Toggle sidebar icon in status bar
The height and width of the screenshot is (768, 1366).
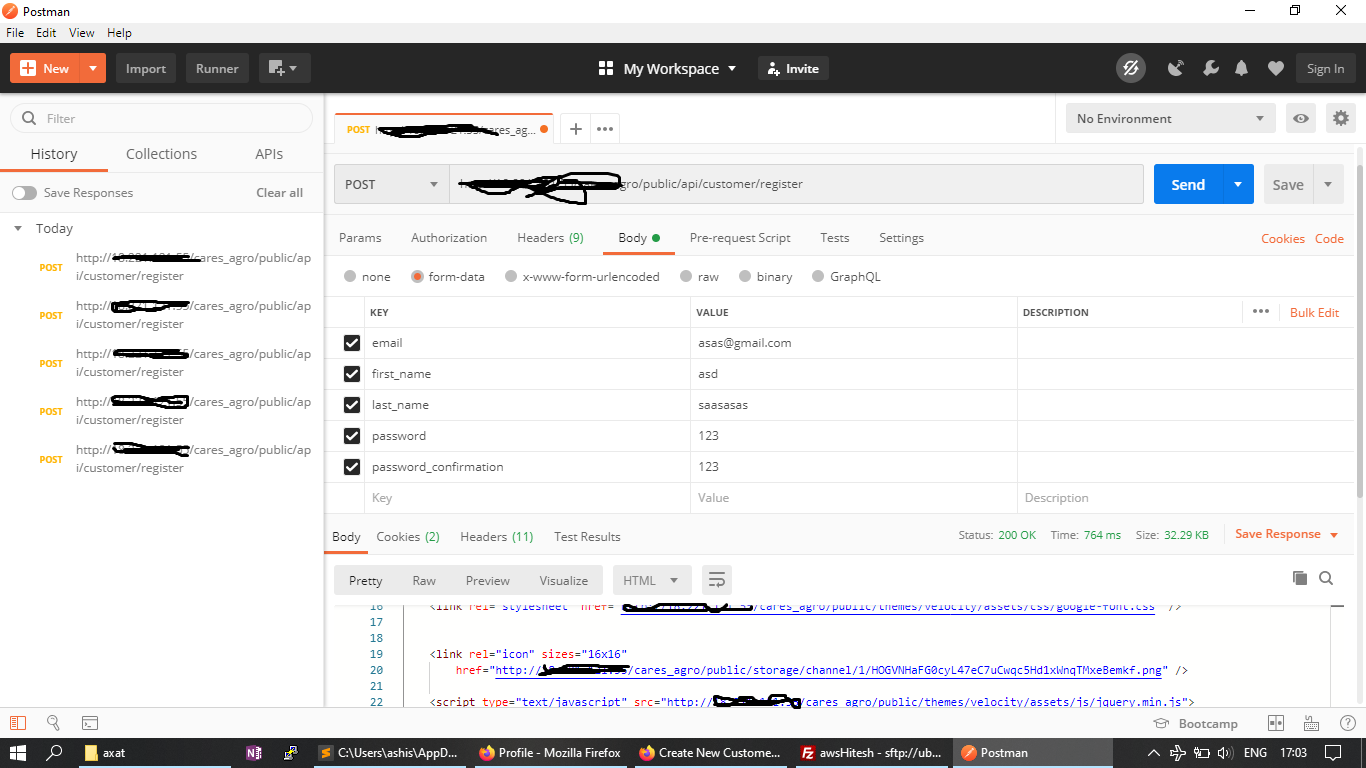click(18, 722)
